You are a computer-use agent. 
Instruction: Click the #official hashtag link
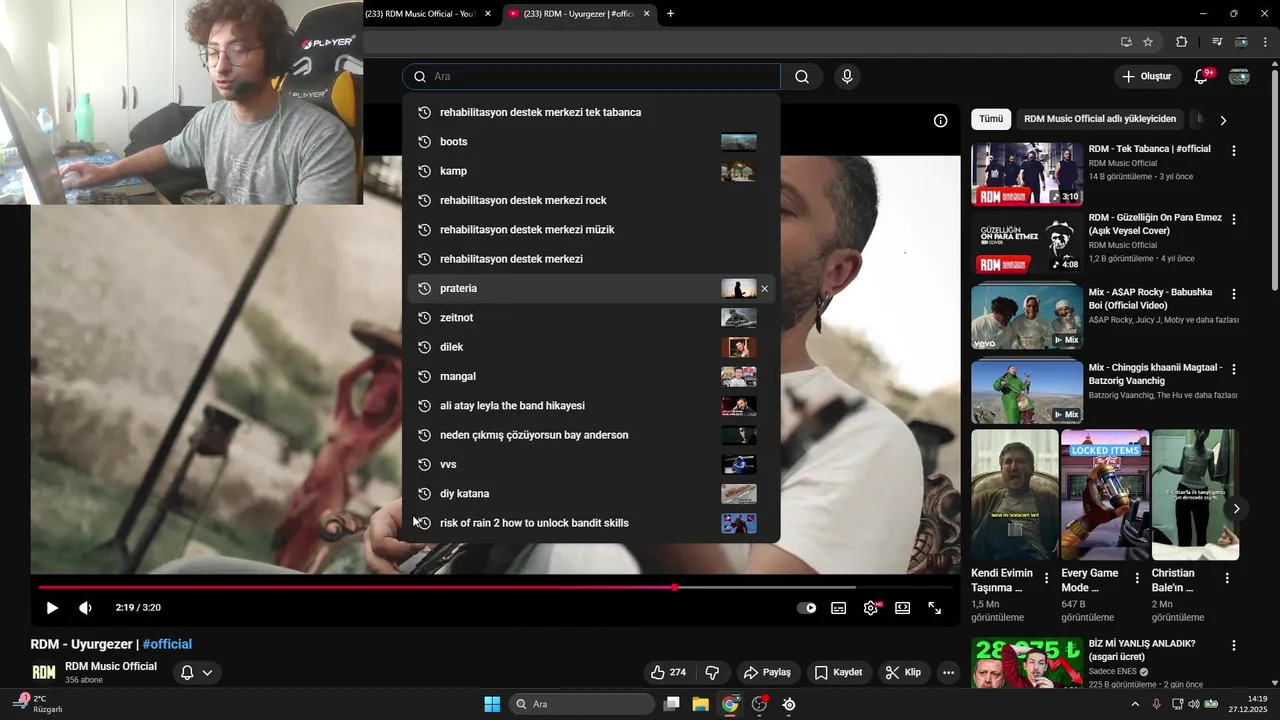[167, 645]
